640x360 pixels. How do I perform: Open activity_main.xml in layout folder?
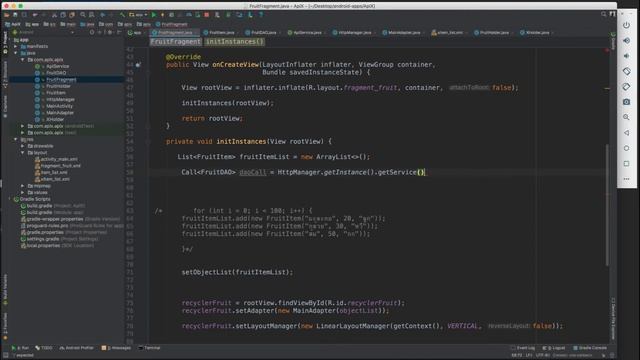59,159
